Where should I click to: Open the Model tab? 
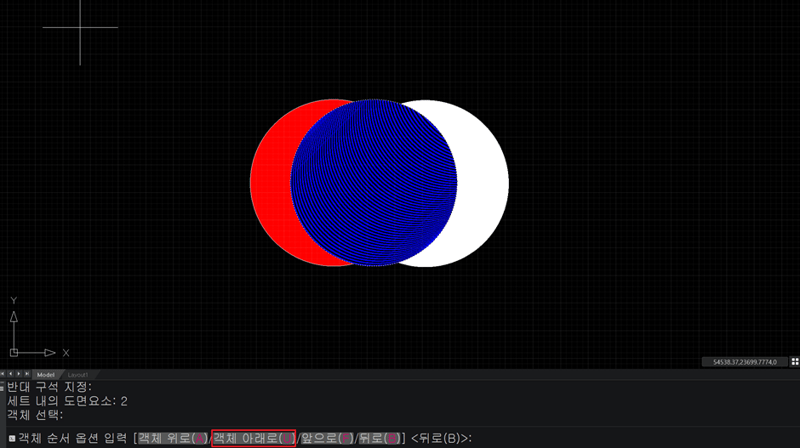point(46,375)
